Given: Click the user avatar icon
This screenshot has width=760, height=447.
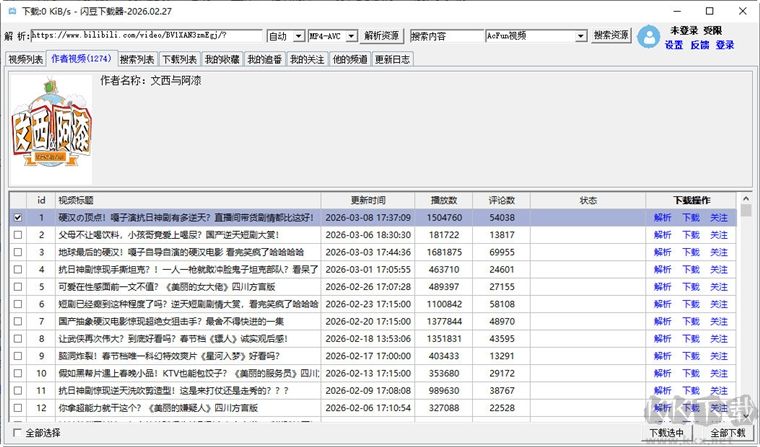Looking at the screenshot, I should point(649,36).
